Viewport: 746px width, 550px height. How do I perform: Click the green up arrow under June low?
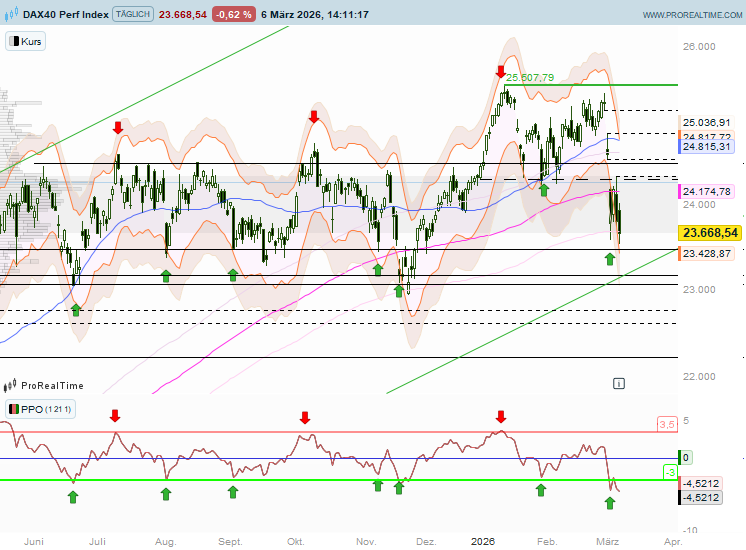(75, 310)
